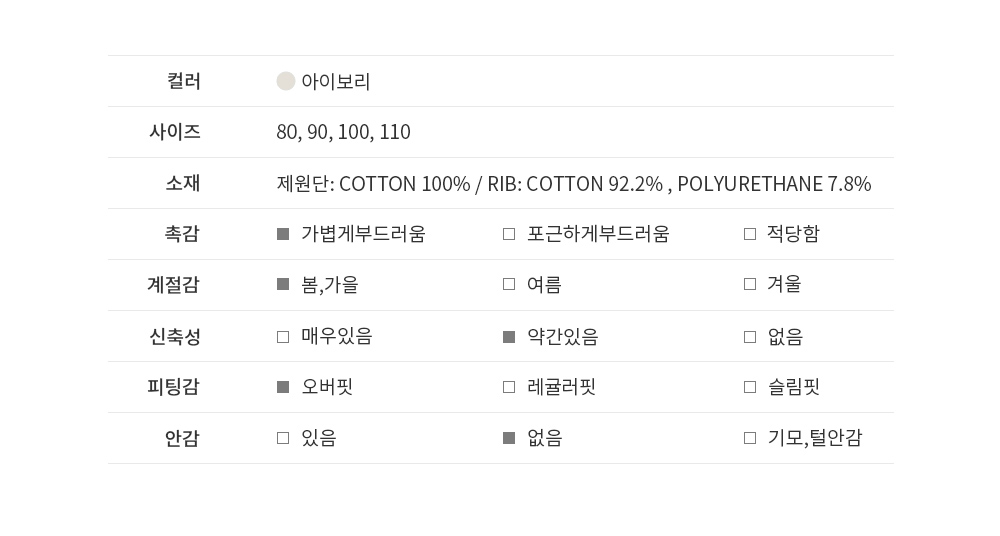Viewport: 1000px width, 536px height.
Task: Click the size list 80, 90, 100, 110
Action: [343, 133]
